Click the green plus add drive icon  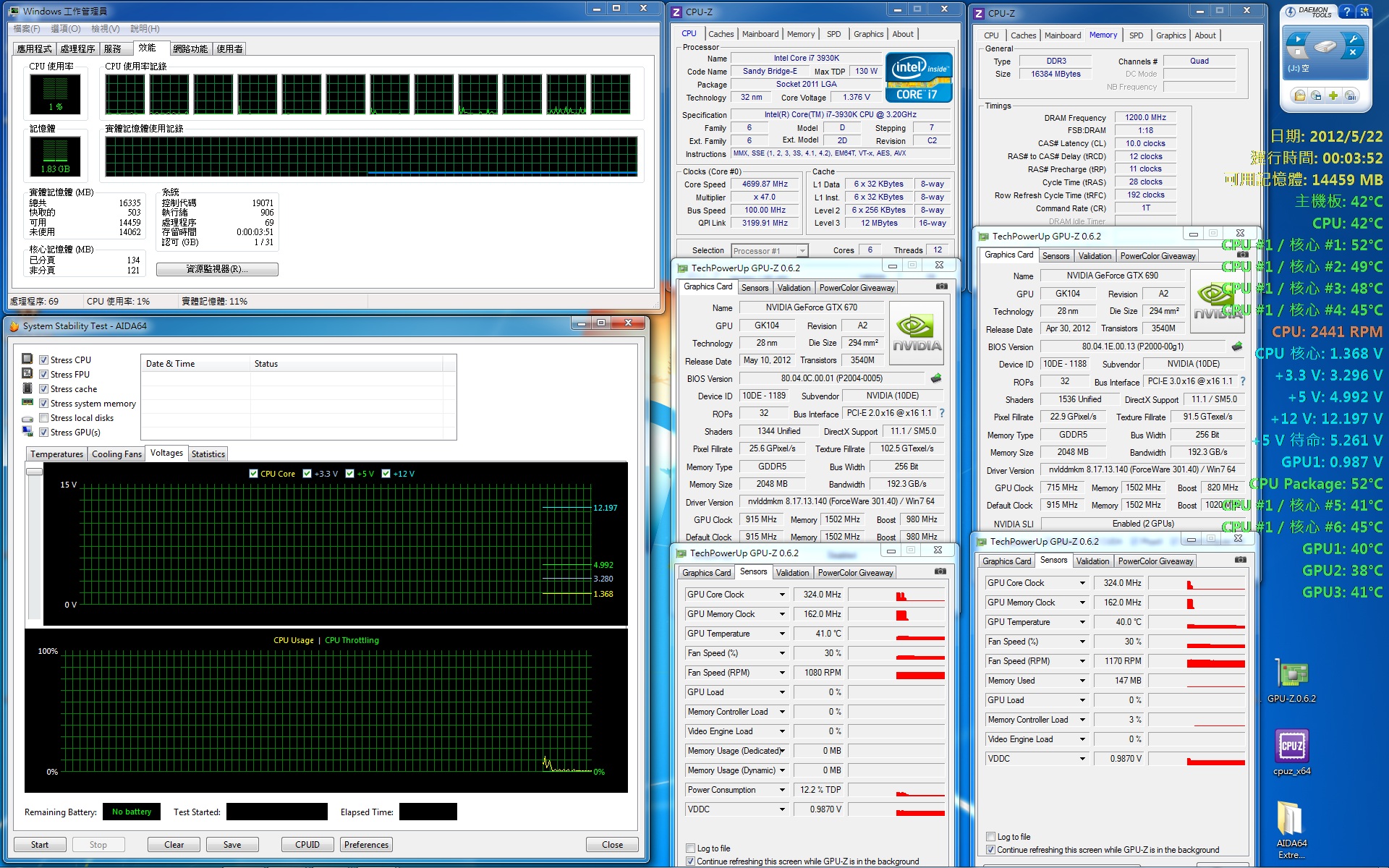pyautogui.click(x=1333, y=95)
